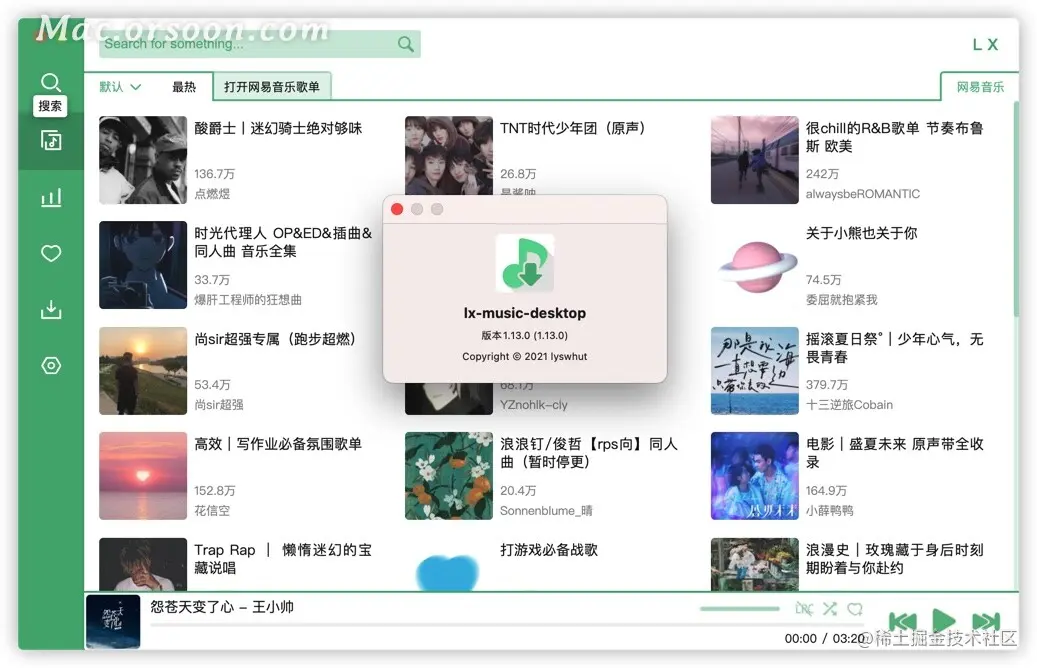Click the LX logo text

click(985, 44)
